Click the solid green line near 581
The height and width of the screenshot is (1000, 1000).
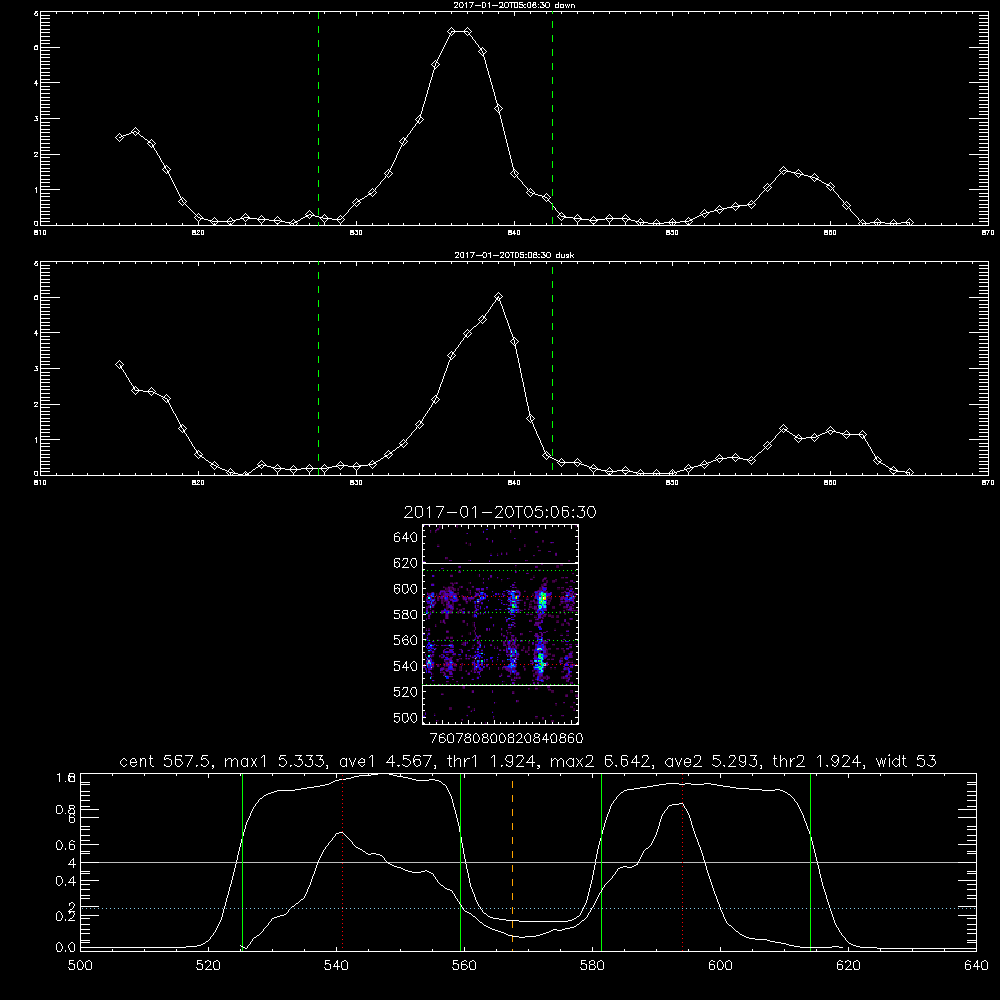tap(601, 862)
